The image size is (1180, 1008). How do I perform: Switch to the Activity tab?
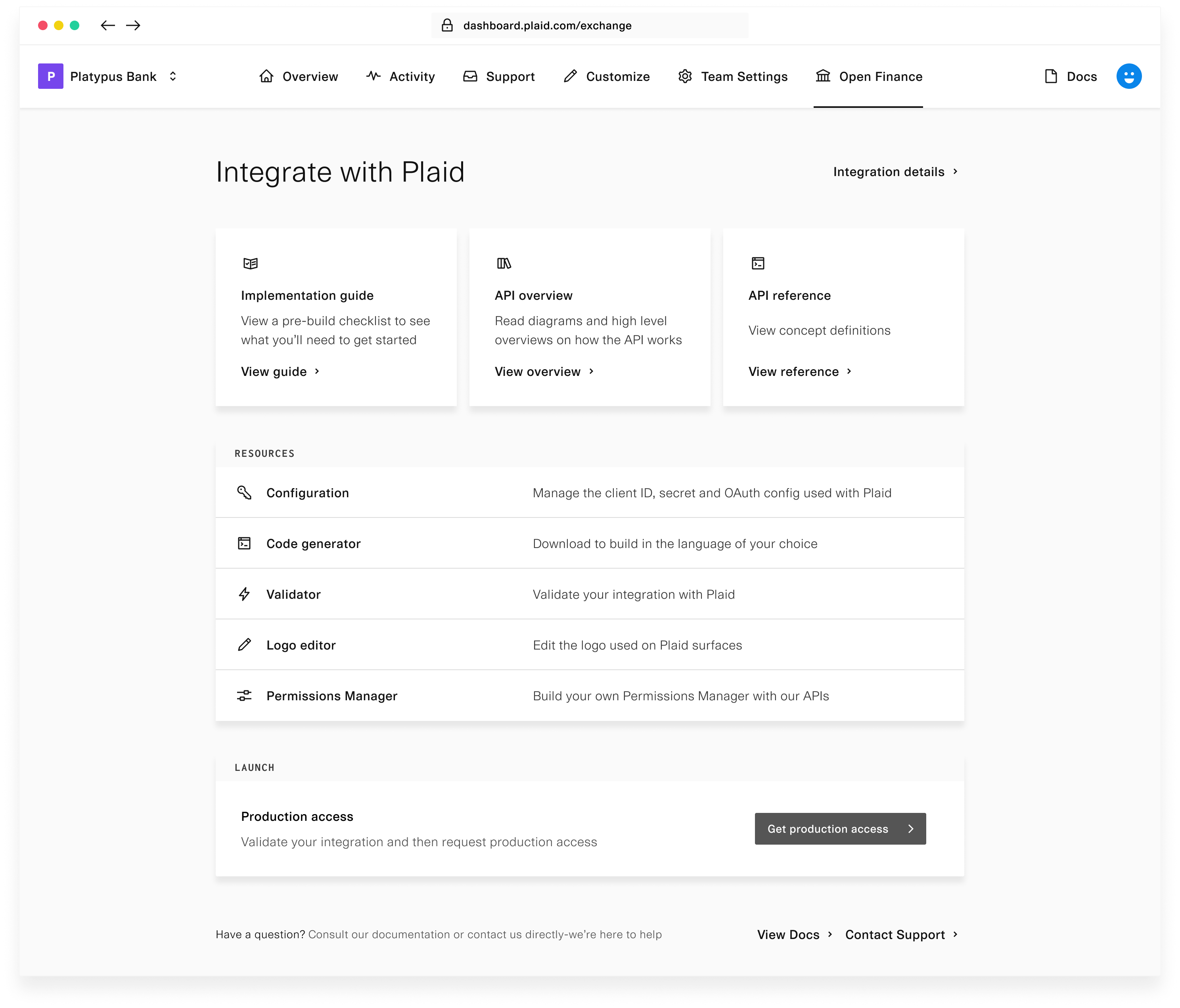coord(400,76)
